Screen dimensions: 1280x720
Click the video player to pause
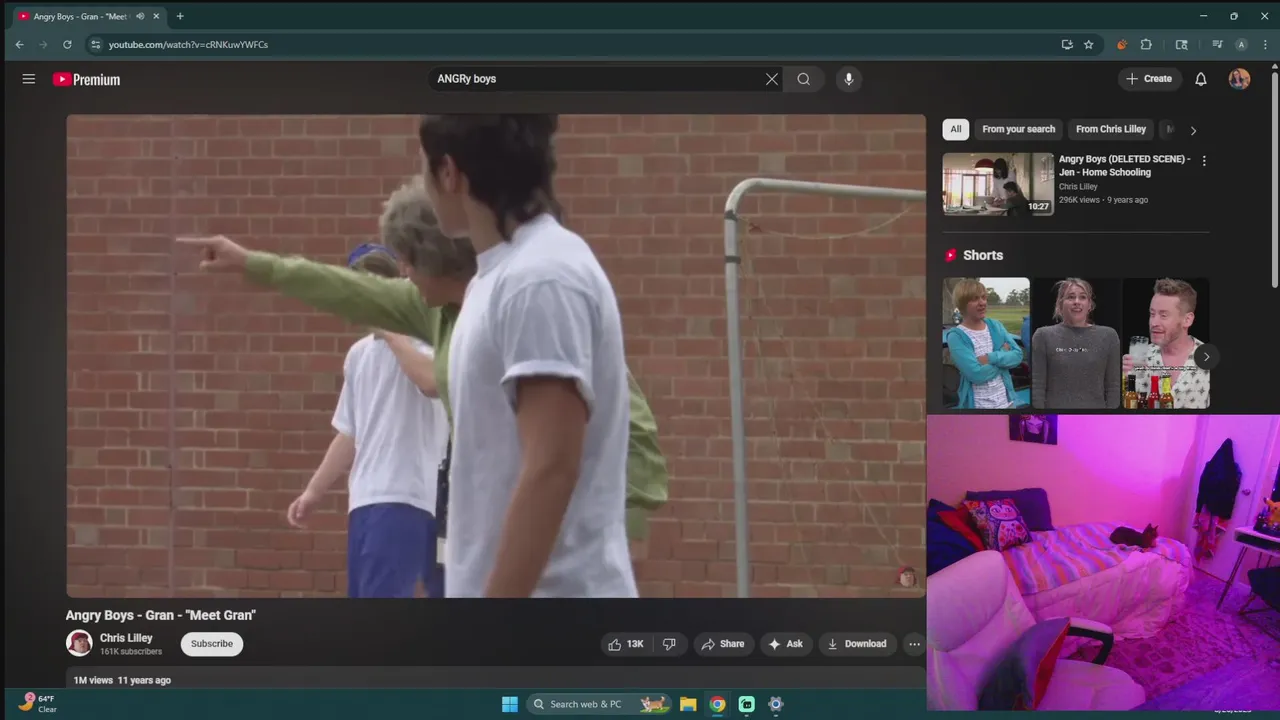496,356
